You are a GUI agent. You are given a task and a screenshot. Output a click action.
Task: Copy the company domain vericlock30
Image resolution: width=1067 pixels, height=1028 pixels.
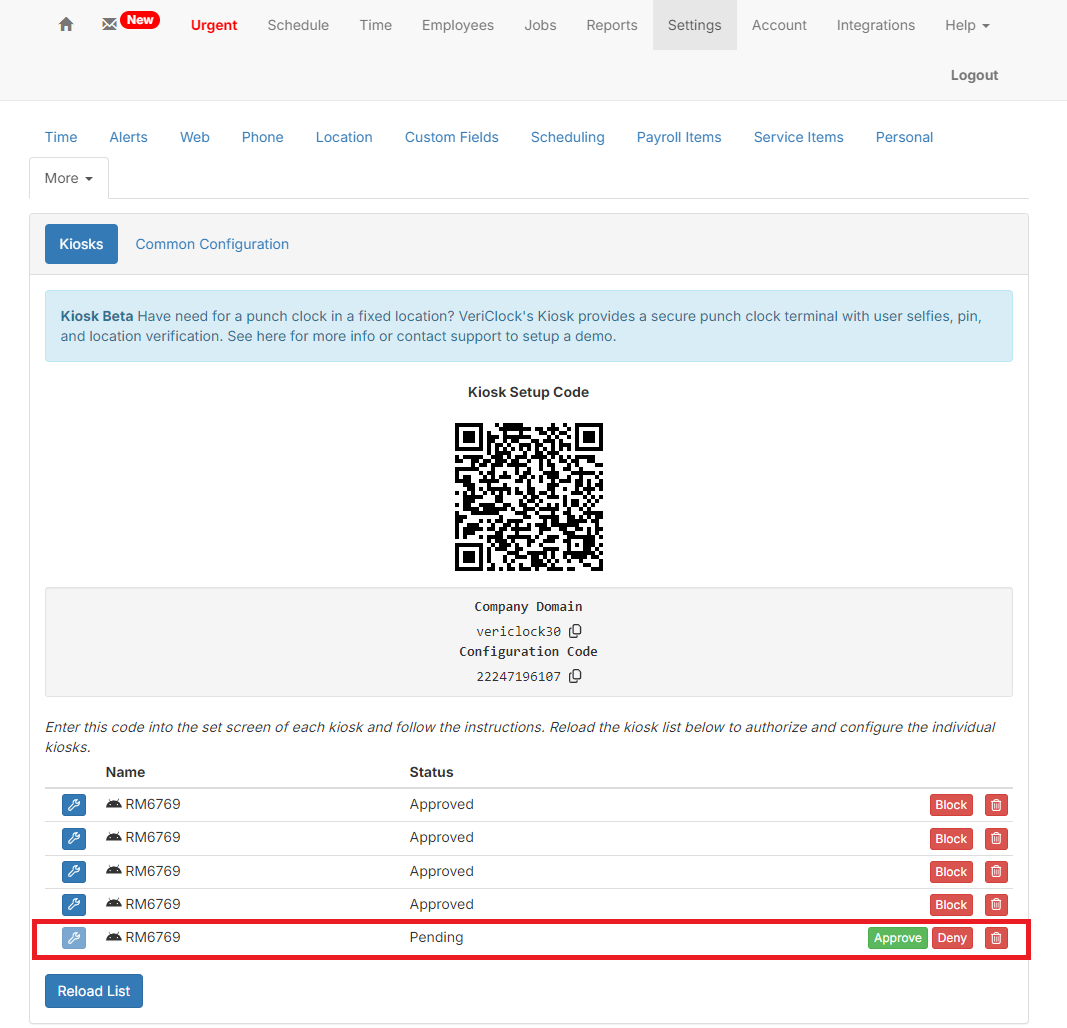click(576, 631)
